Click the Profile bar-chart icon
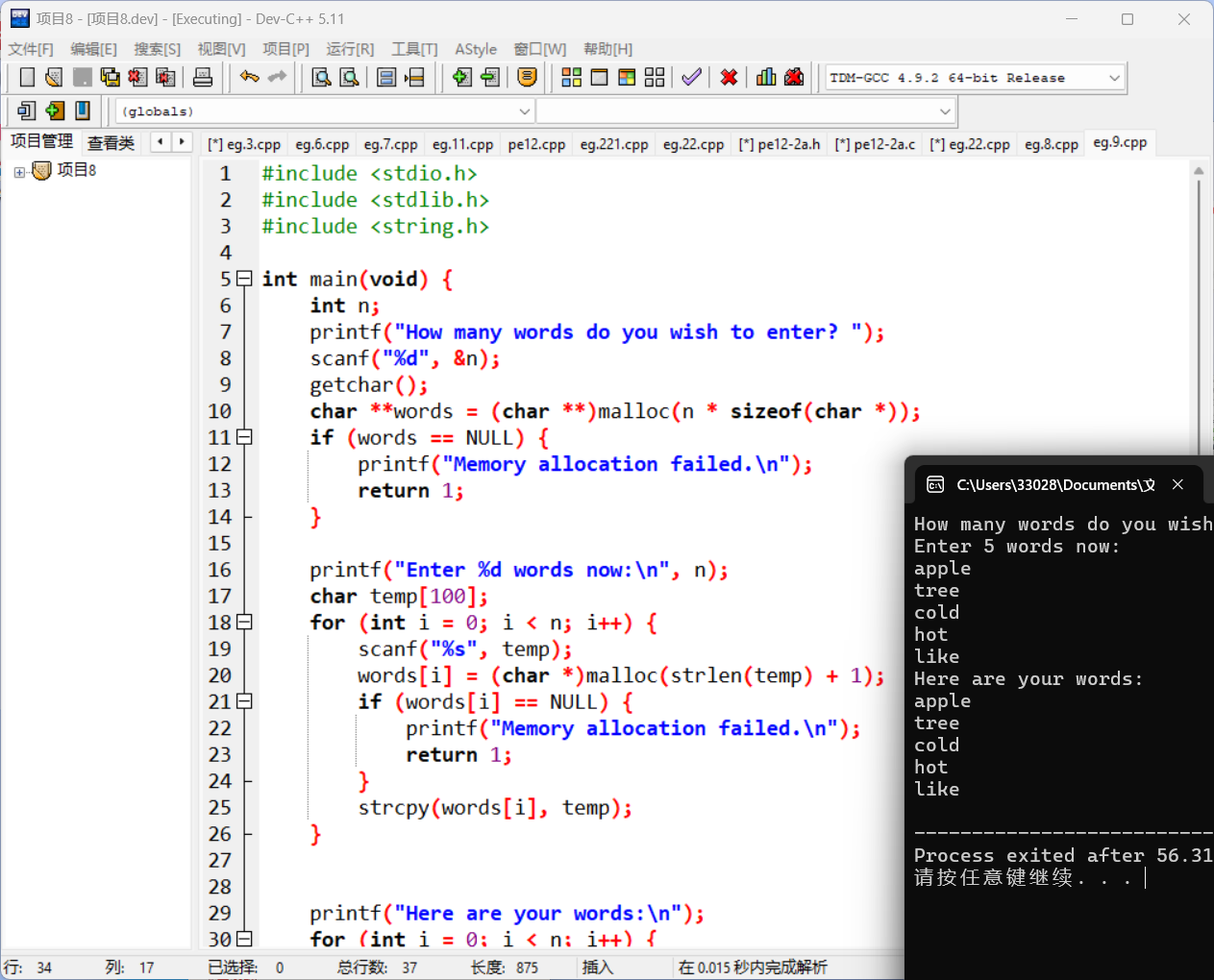 click(x=766, y=77)
